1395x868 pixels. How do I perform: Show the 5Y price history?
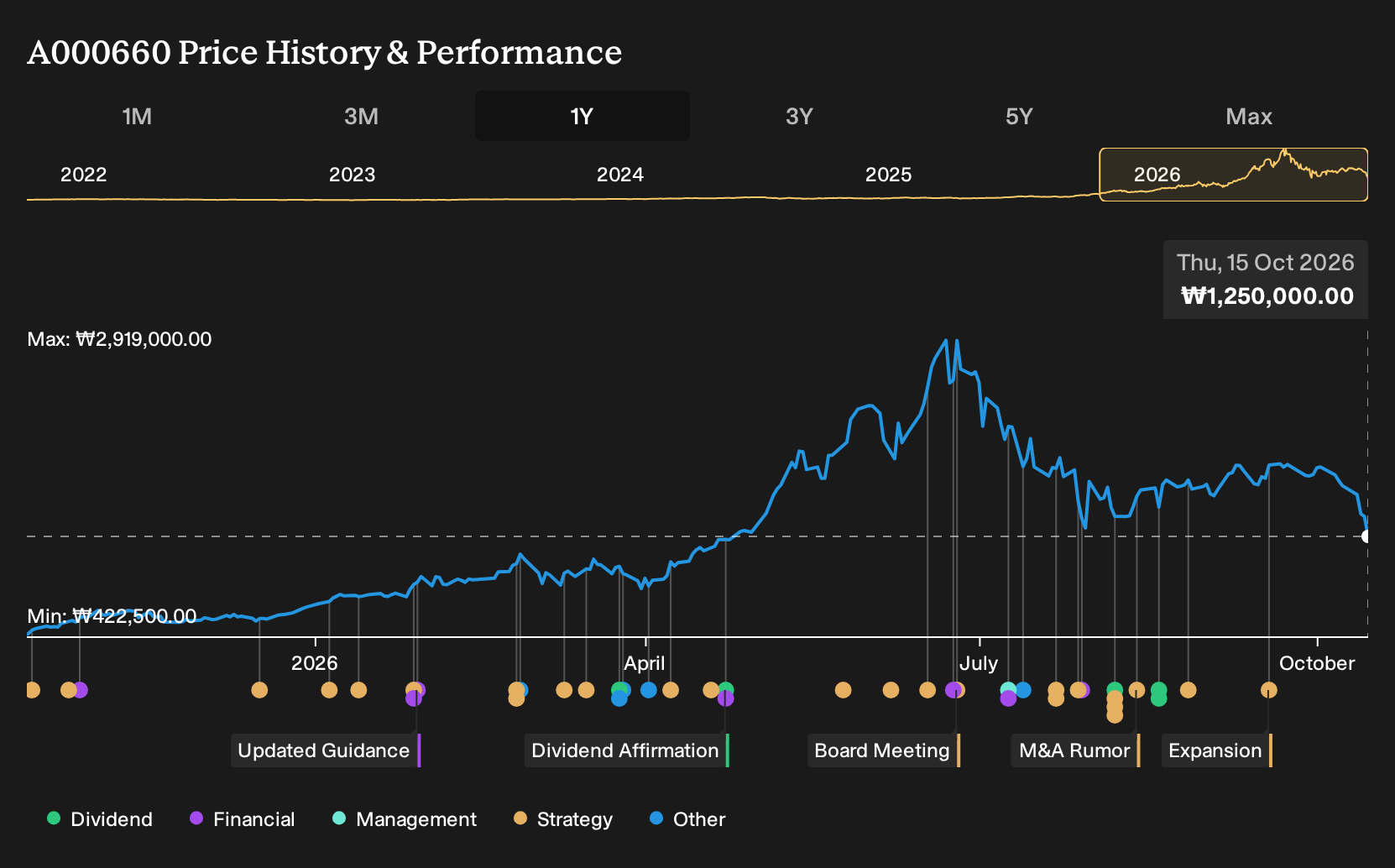(x=1019, y=116)
